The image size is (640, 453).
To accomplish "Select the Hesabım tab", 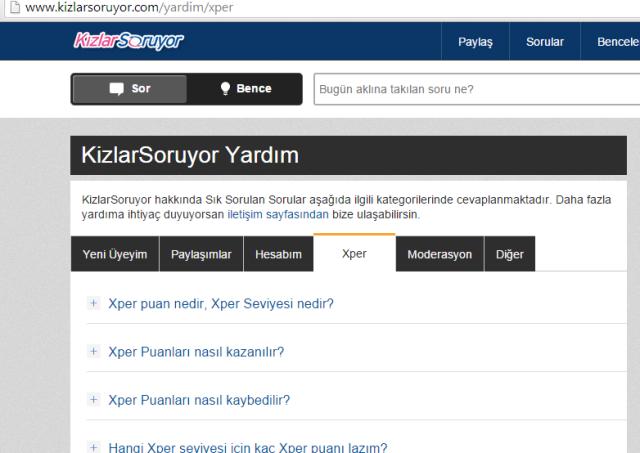I will pyautogui.click(x=278, y=254).
